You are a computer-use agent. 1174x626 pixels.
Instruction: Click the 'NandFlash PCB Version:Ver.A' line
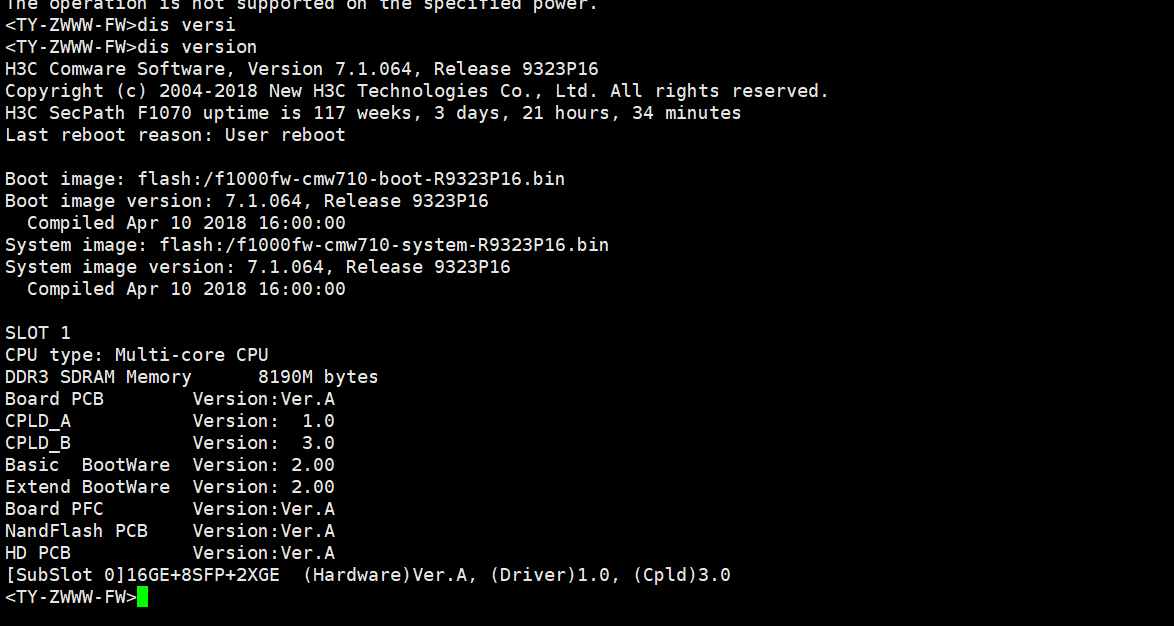170,531
